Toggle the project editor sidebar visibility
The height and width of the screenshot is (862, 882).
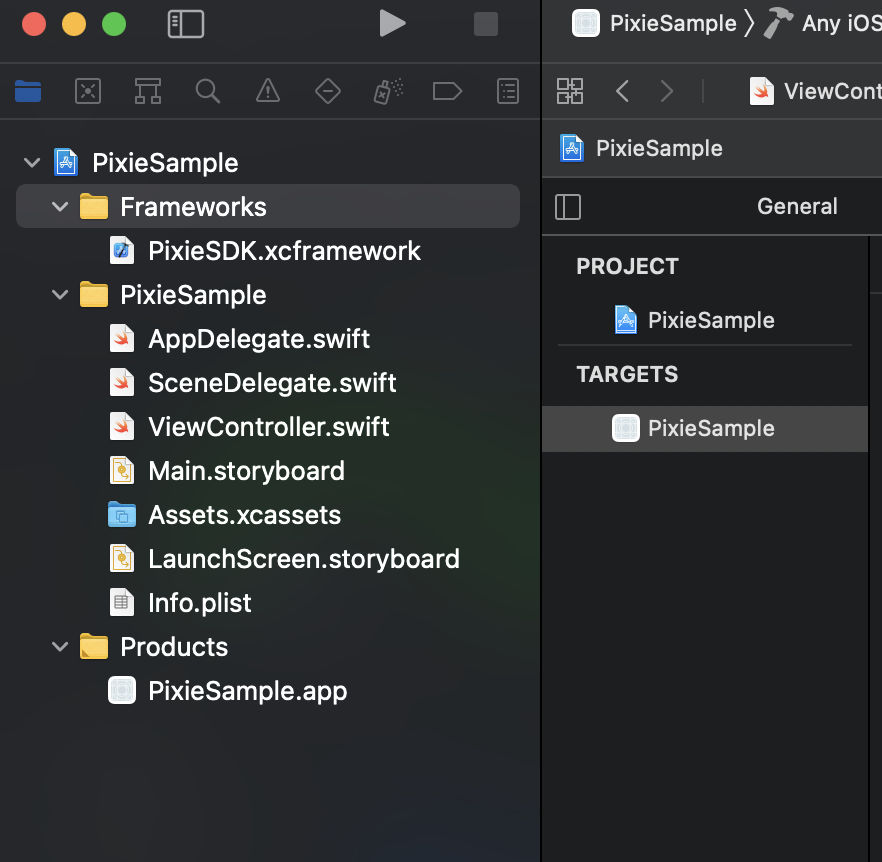(568, 207)
